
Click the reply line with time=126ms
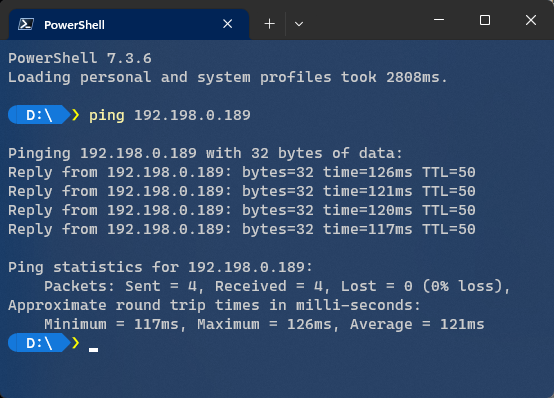242,173
